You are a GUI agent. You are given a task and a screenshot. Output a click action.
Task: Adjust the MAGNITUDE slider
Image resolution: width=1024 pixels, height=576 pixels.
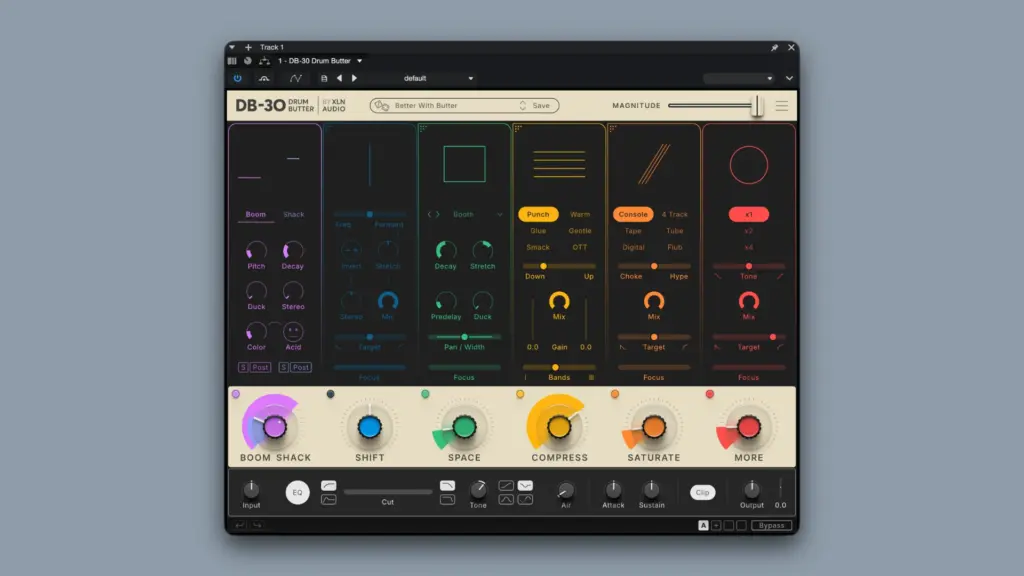[715, 105]
